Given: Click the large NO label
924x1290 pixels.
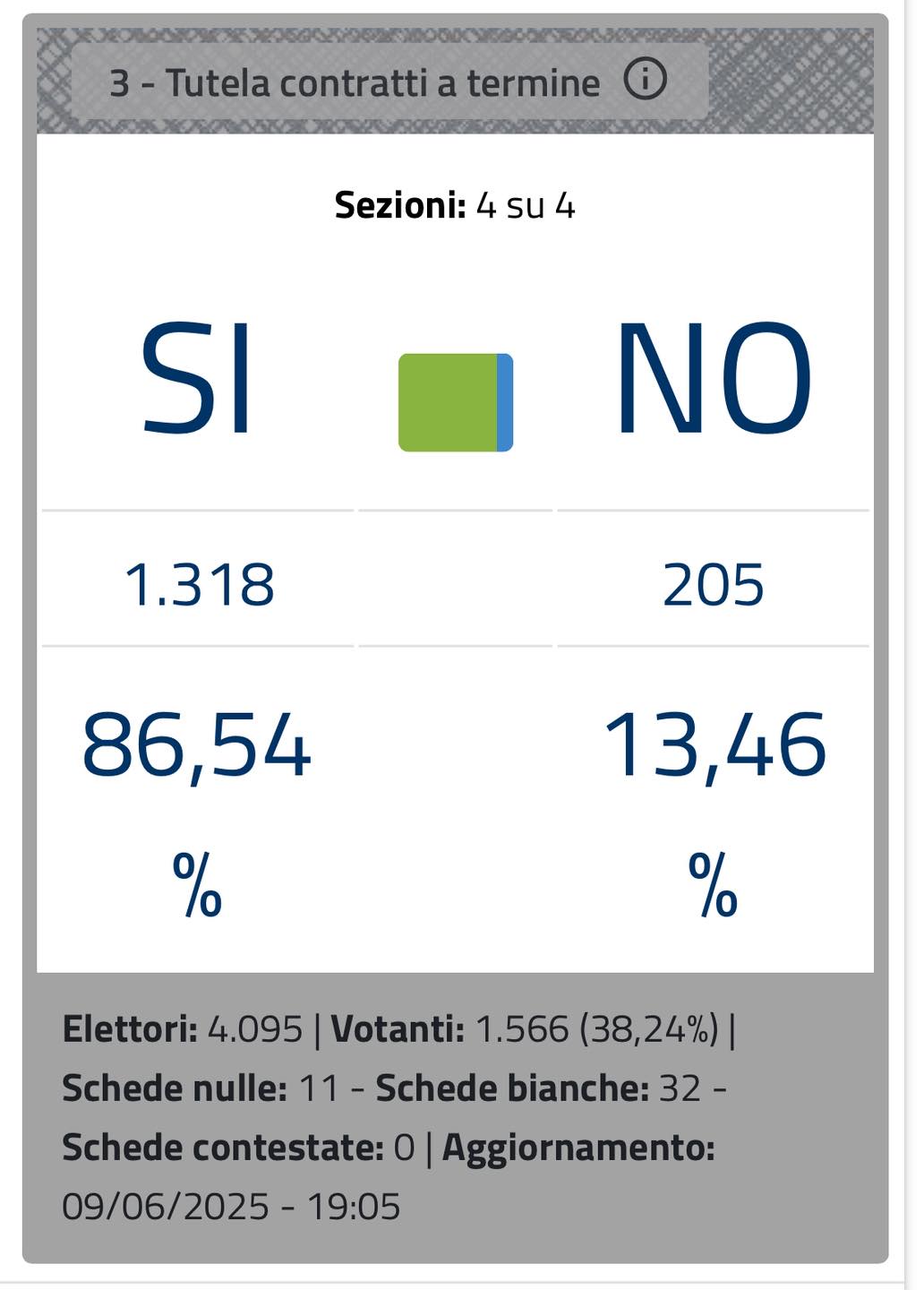Looking at the screenshot, I should coord(714,379).
